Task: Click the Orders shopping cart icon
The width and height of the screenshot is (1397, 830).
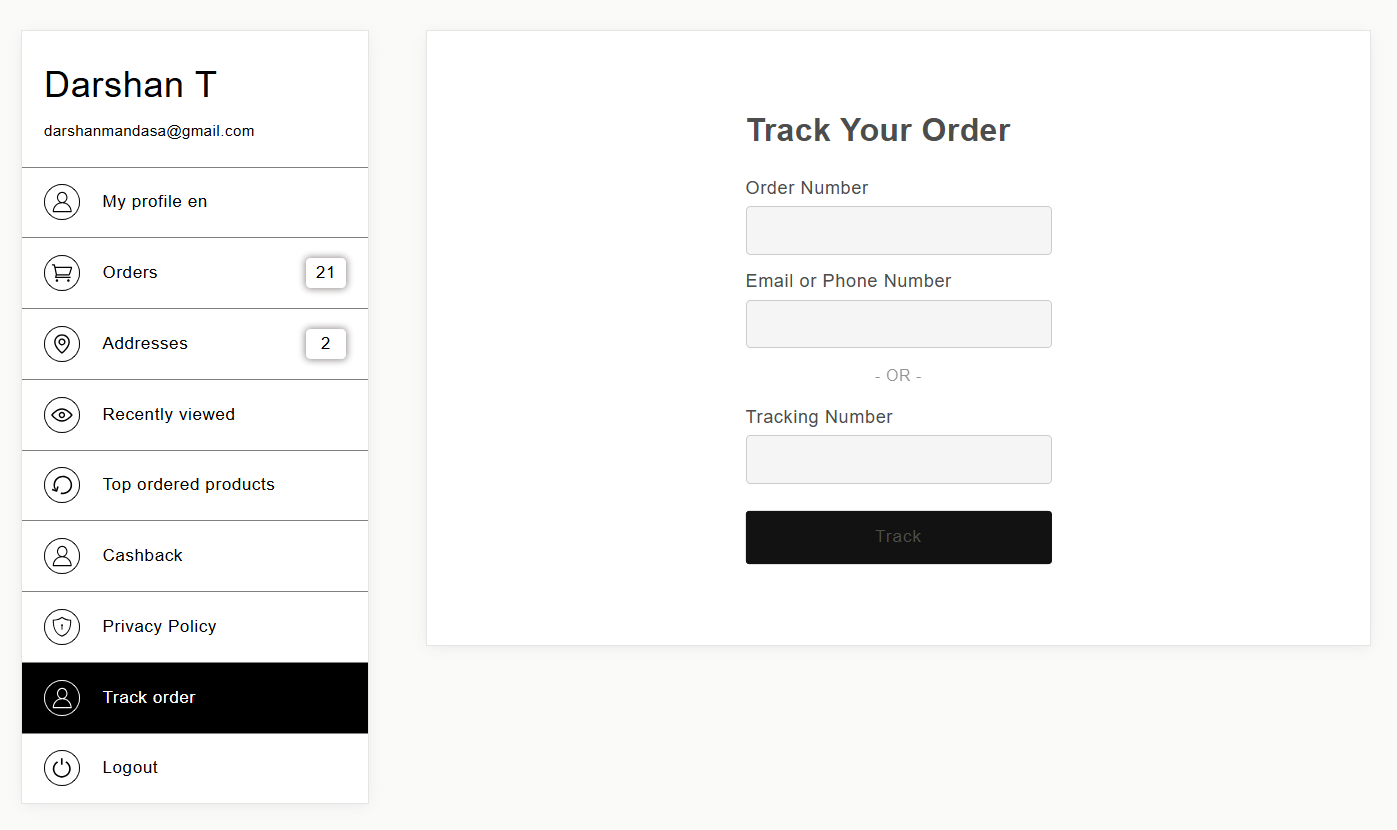Action: (x=62, y=273)
